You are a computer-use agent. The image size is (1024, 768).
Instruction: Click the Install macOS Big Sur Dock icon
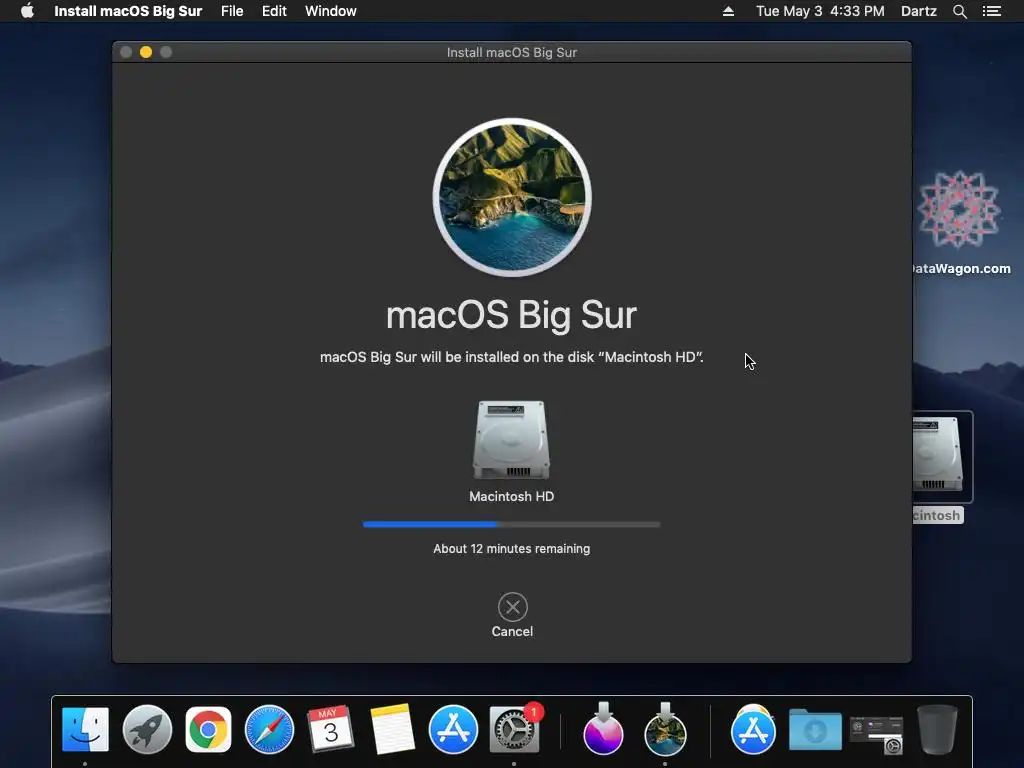pos(665,729)
